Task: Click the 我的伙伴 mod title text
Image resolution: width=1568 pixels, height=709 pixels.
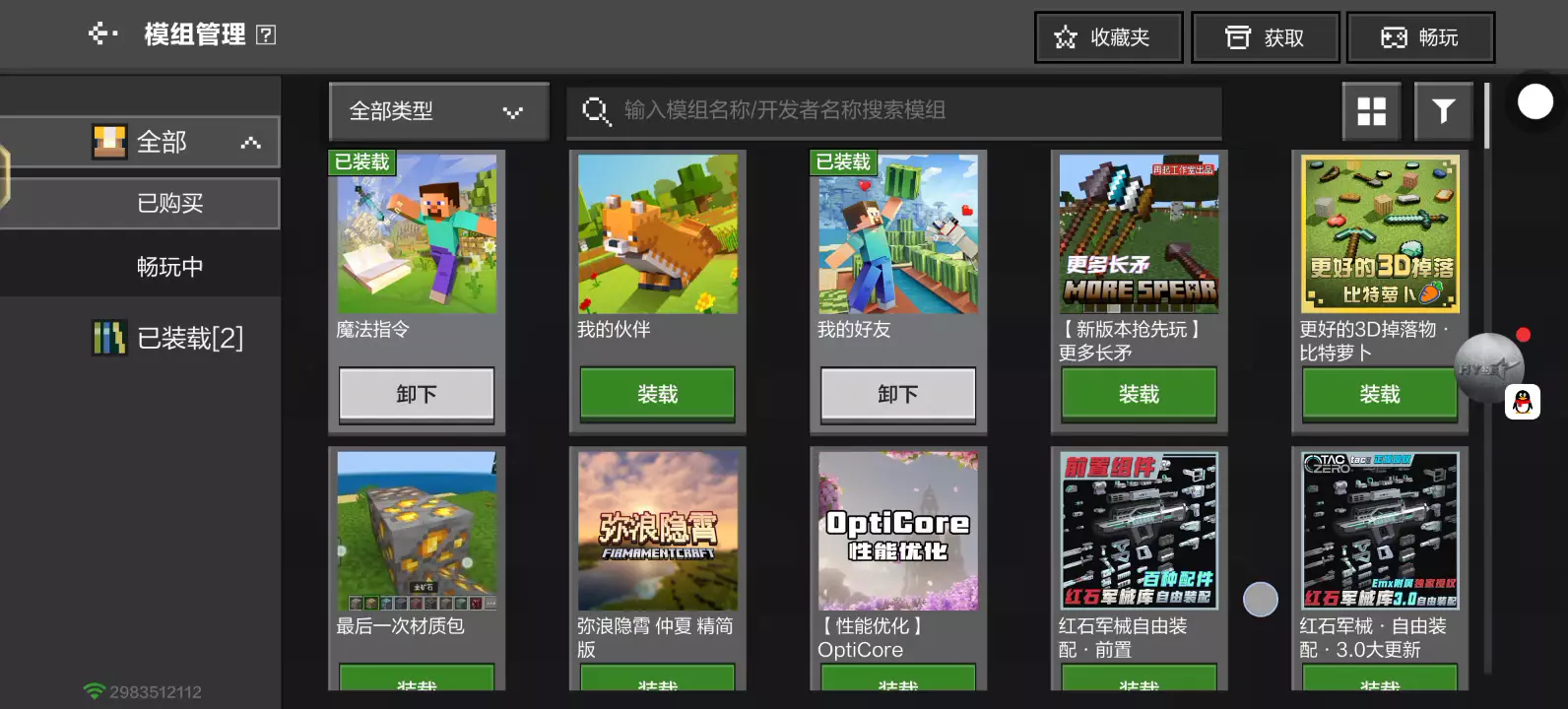Action: coord(614,330)
